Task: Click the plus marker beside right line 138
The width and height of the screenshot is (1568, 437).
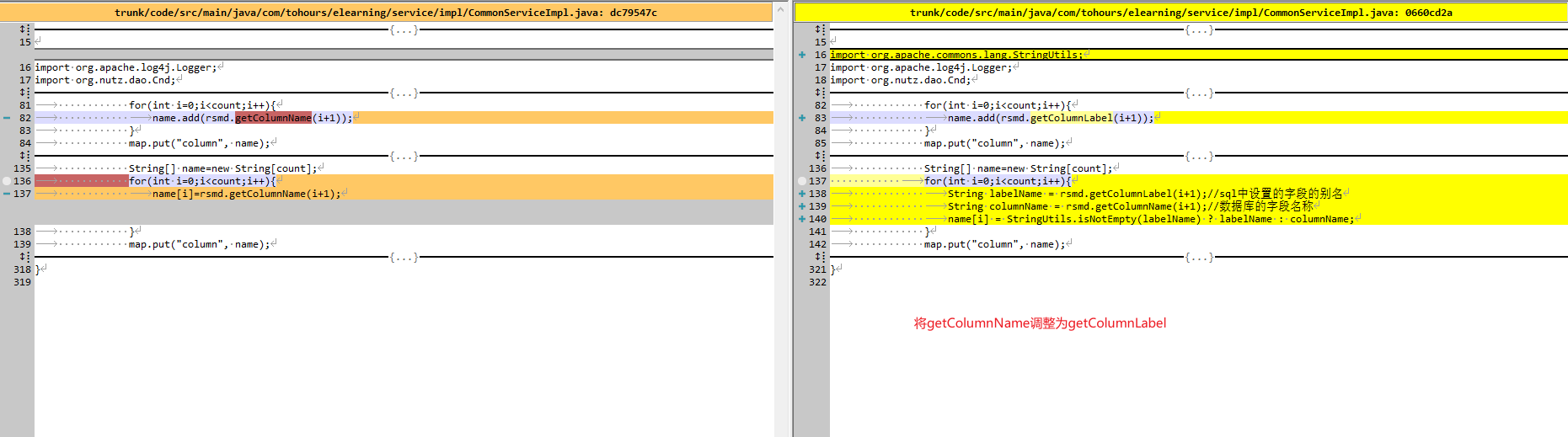Action: [x=802, y=194]
